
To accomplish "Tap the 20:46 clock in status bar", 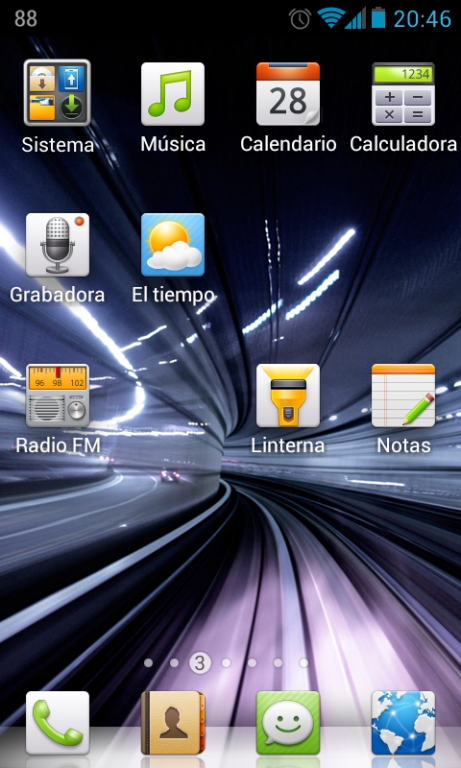I will 422,19.
